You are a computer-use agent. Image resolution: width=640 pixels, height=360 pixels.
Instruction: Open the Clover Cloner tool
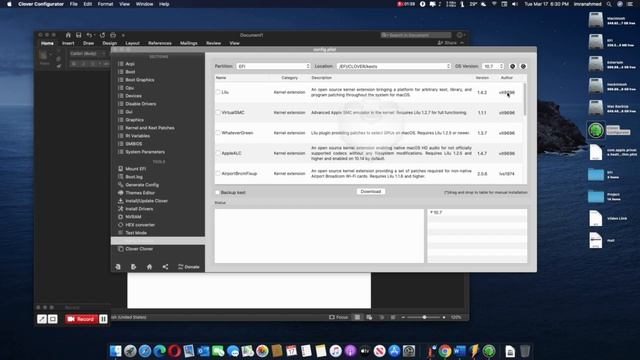(x=139, y=249)
